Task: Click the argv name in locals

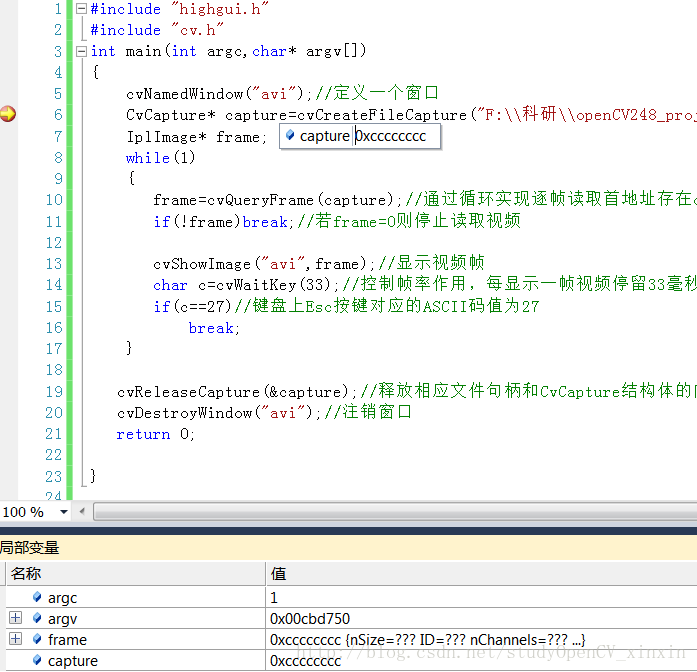Action: pos(63,619)
